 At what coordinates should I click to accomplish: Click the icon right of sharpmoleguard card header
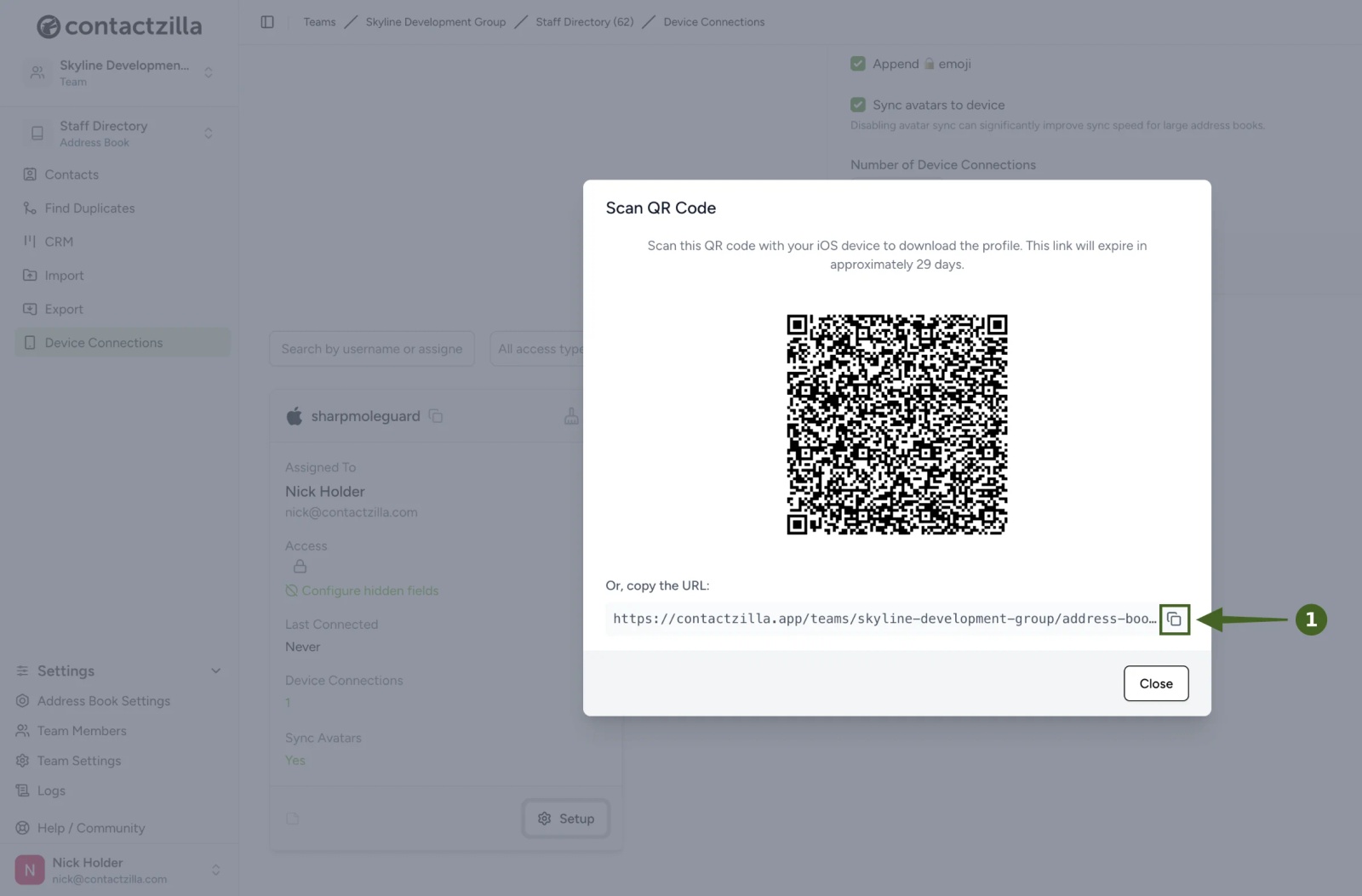pyautogui.click(x=571, y=416)
